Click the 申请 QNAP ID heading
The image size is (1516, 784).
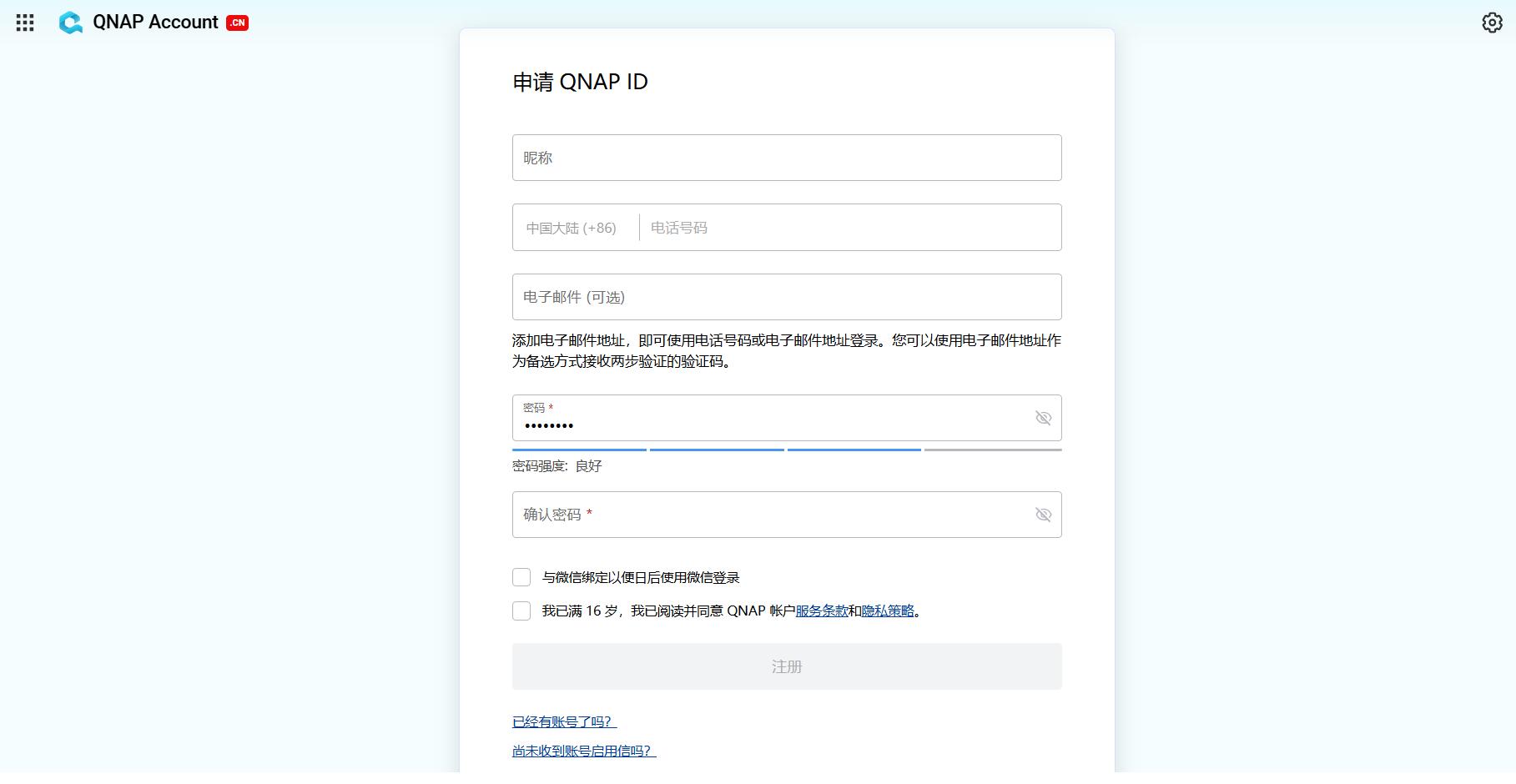580,82
